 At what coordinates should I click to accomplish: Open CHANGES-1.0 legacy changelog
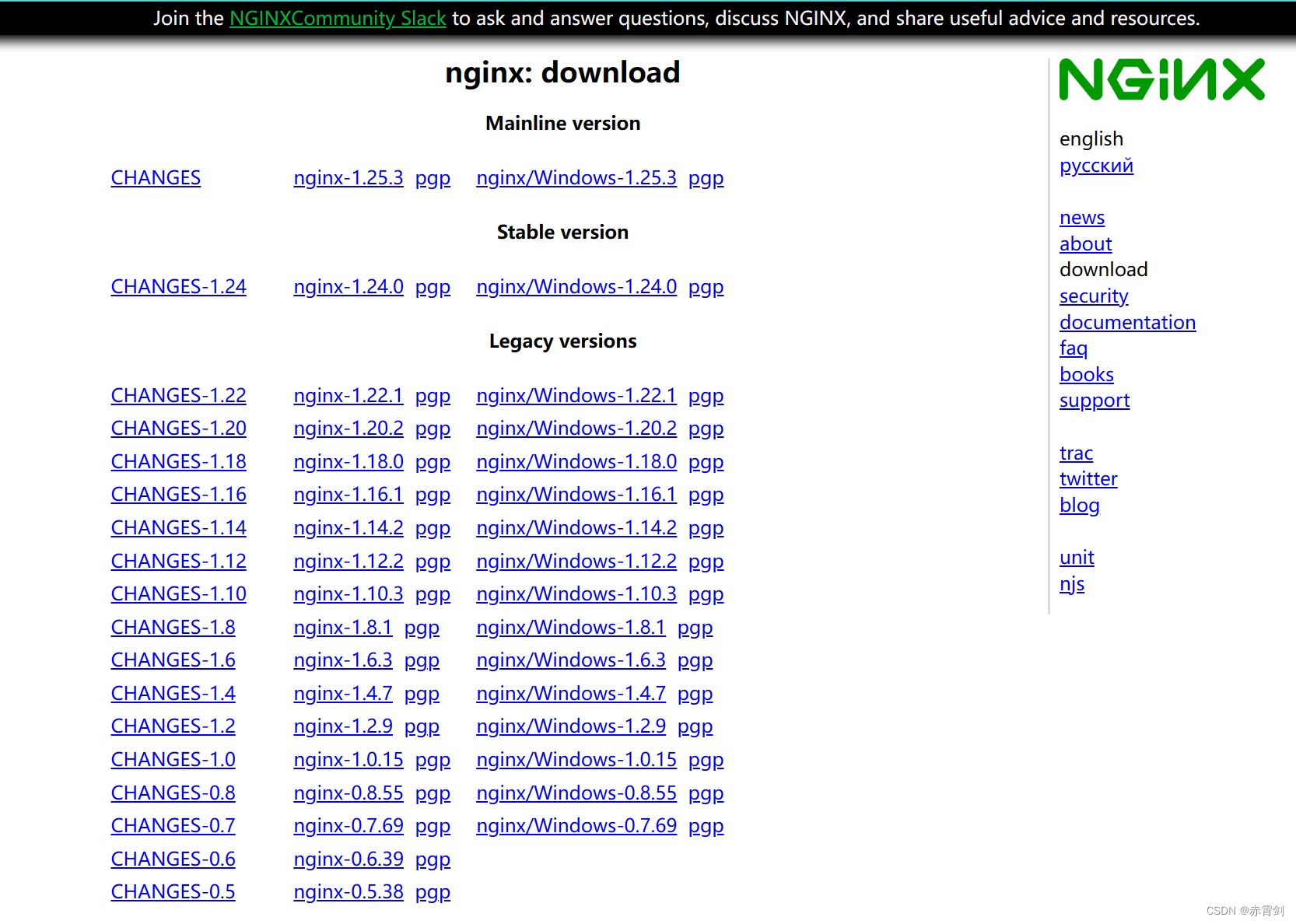[x=173, y=759]
